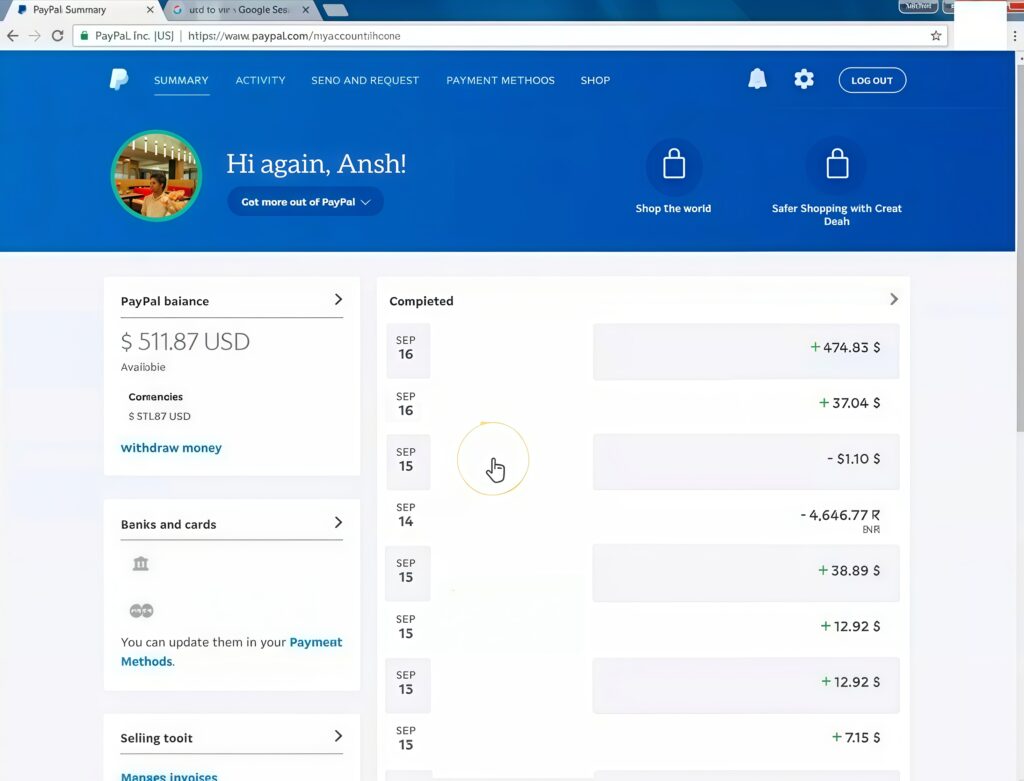
Task: Click the withdraw money link
Action: 171,448
